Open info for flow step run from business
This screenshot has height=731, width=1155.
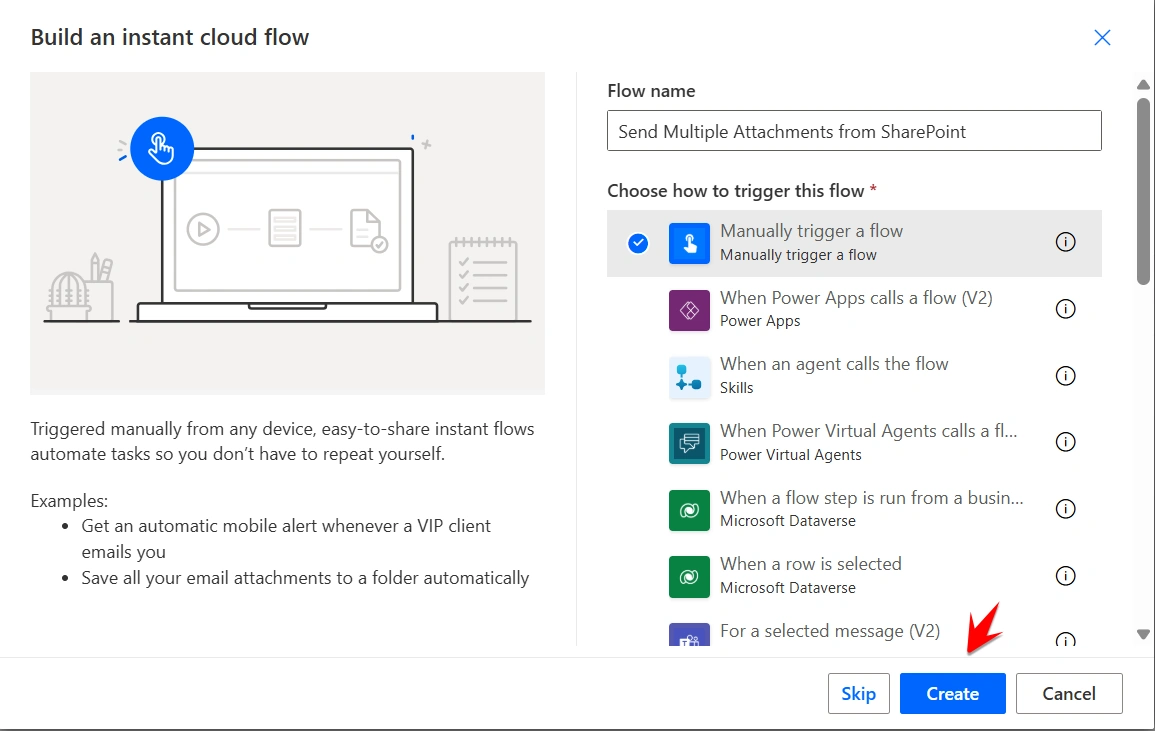(x=1065, y=508)
